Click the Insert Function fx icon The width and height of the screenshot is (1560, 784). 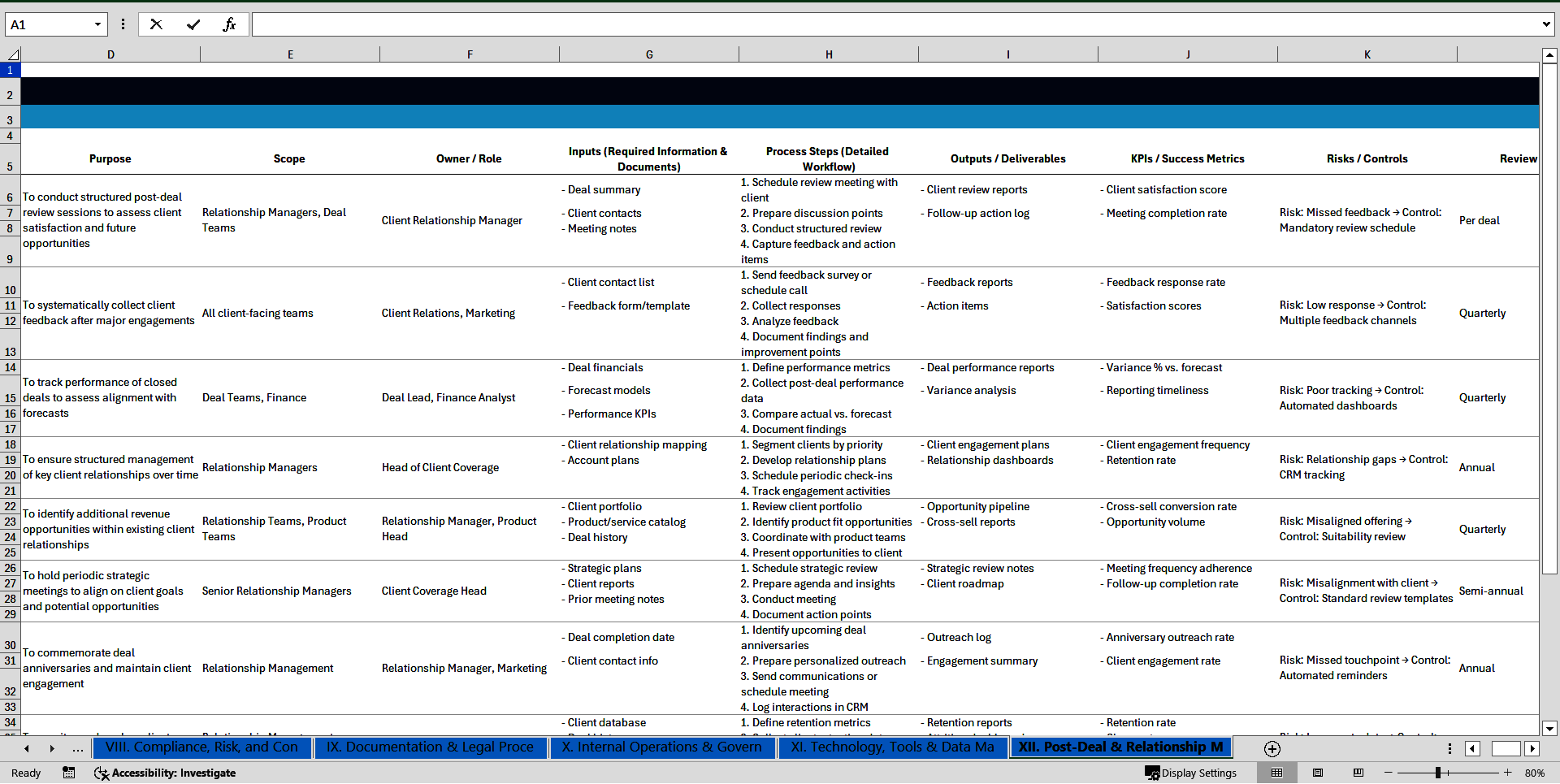click(x=229, y=24)
